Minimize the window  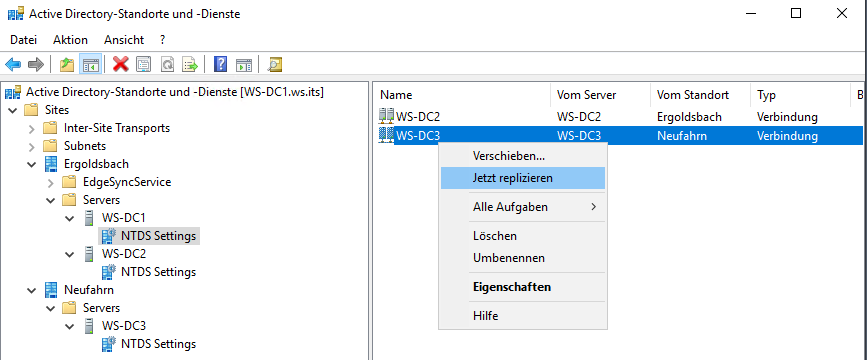[x=750, y=14]
